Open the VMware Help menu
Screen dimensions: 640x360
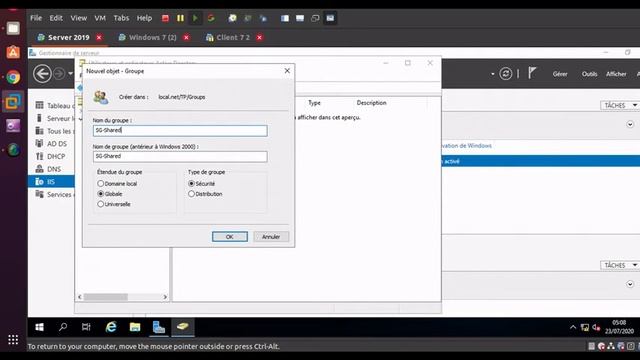click(144, 18)
